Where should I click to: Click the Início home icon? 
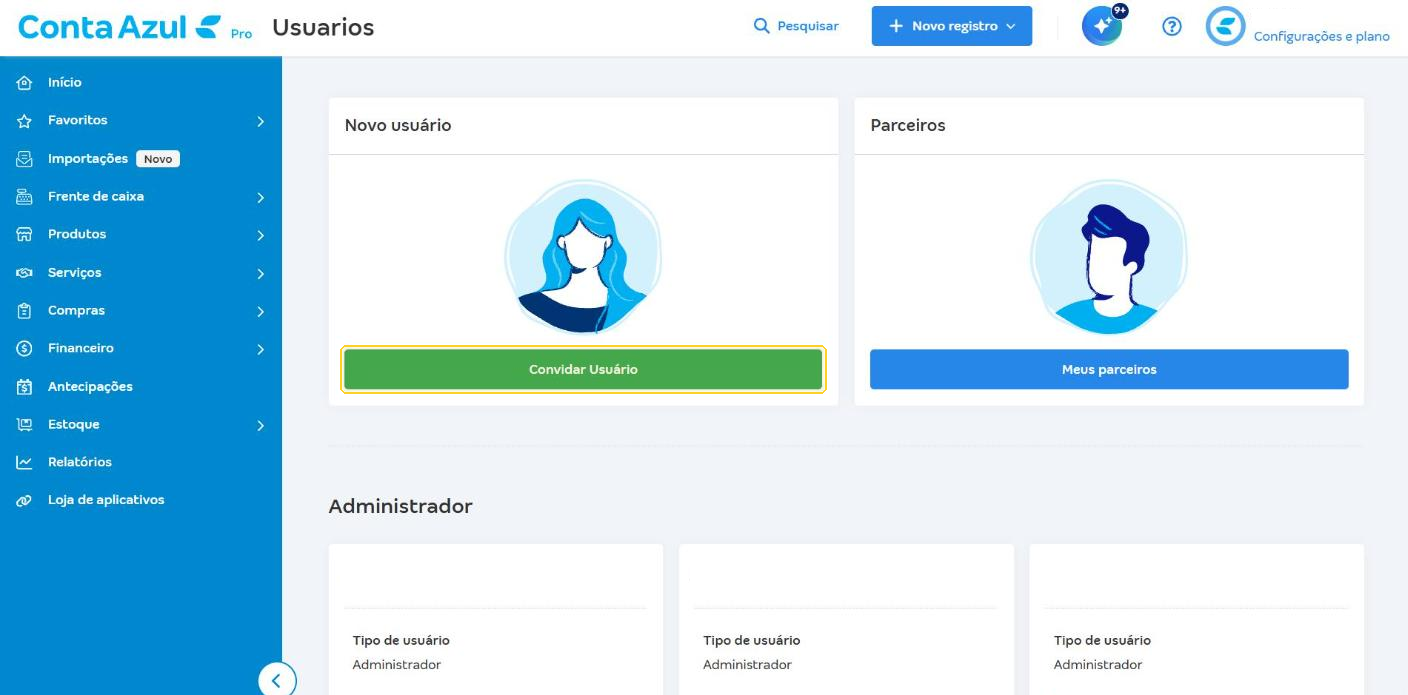pos(25,83)
